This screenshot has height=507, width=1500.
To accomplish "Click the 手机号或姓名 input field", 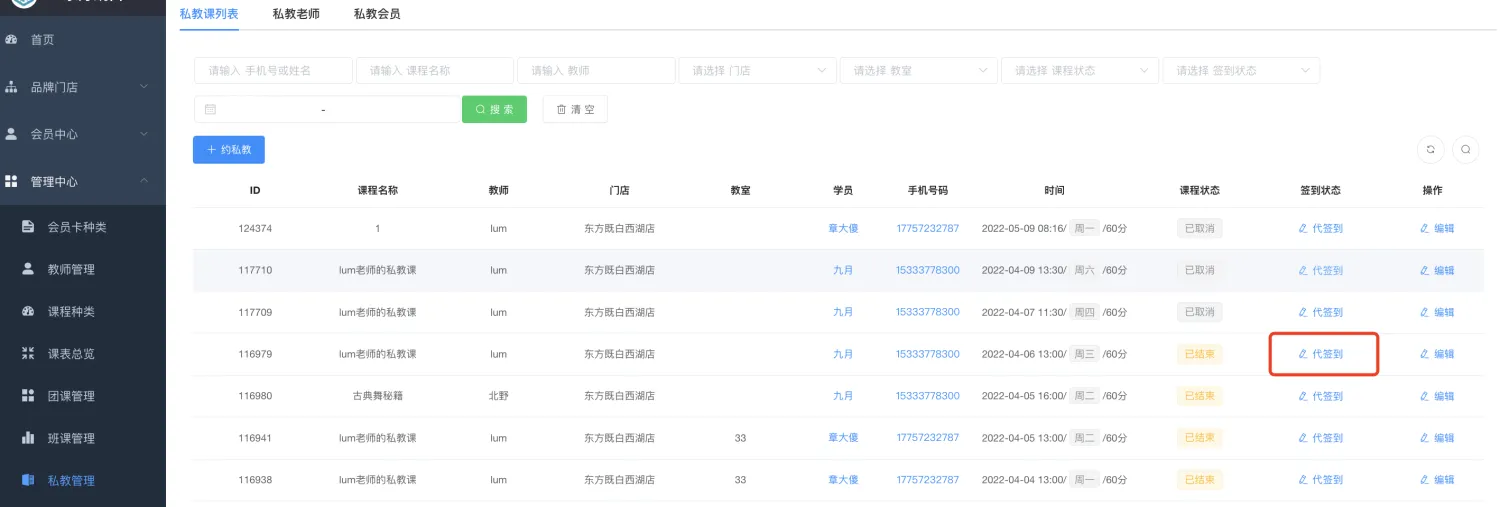I will click(273, 71).
